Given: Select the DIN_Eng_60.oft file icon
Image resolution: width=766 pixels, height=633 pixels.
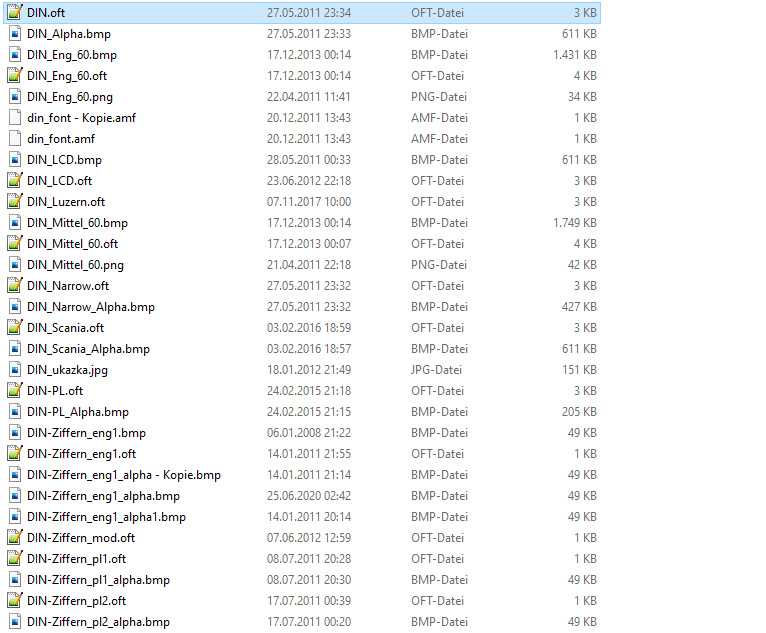Looking at the screenshot, I should click(x=15, y=75).
